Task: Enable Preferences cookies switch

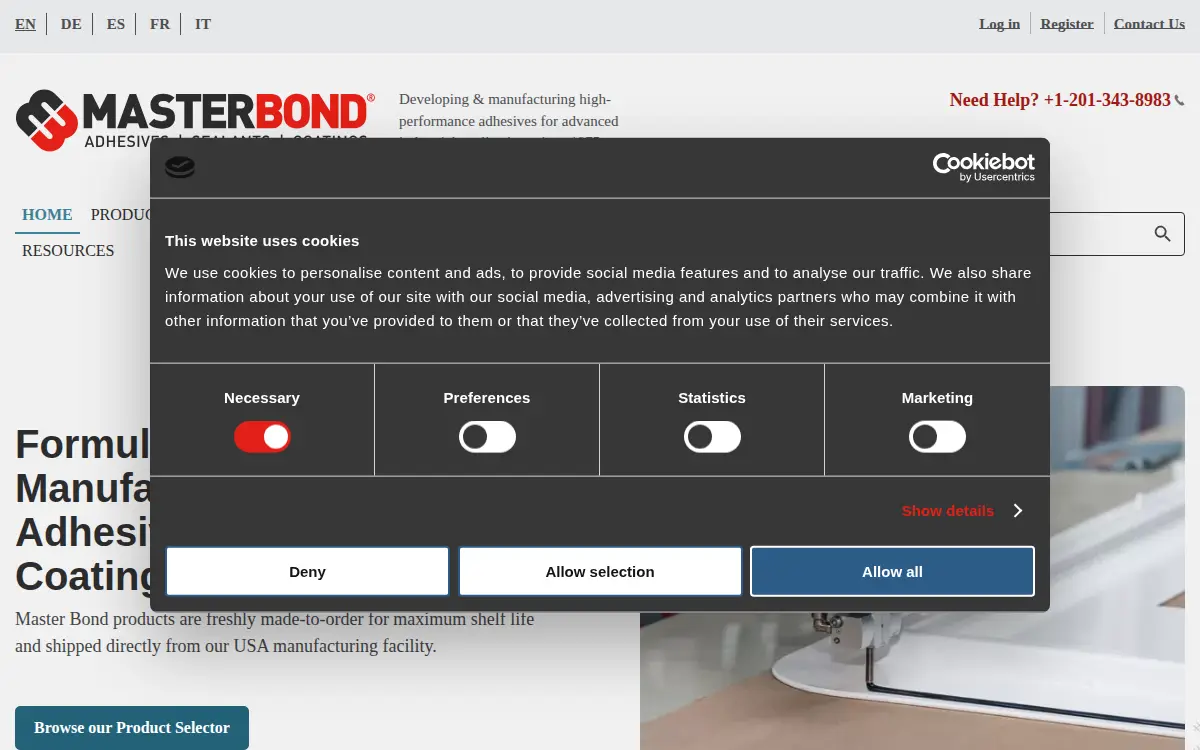Action: tap(487, 437)
